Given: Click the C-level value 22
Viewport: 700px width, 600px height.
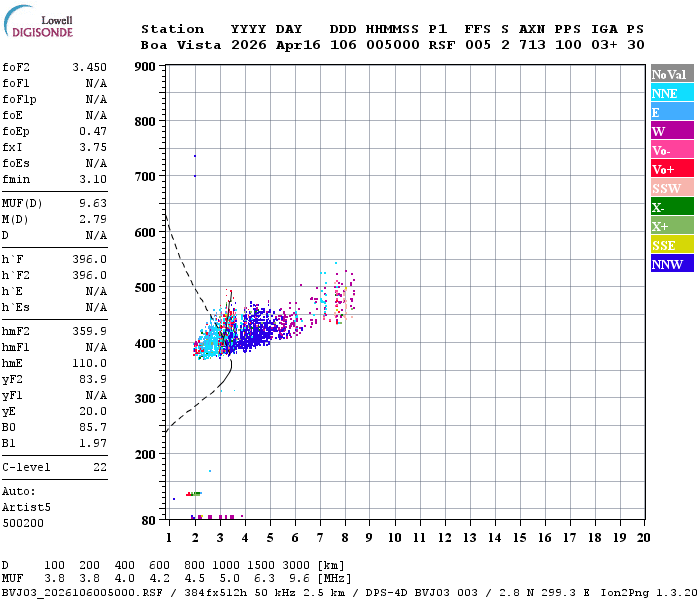Looking at the screenshot, I should tap(100, 467).
